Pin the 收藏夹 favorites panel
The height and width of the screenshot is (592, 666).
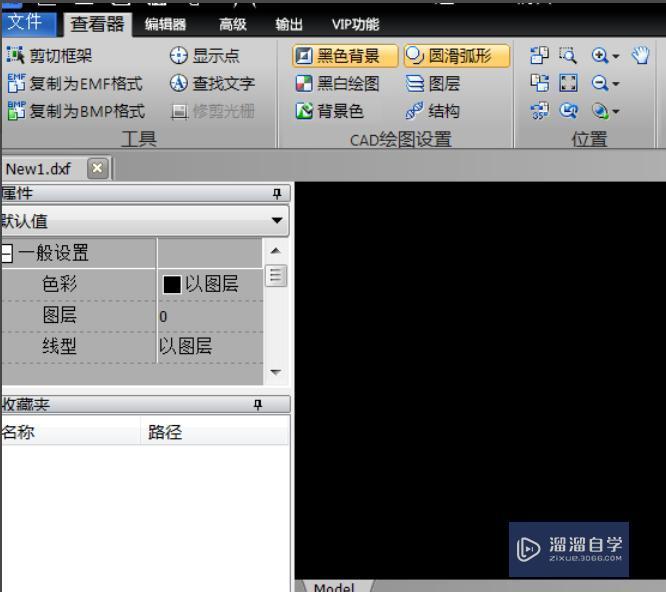tap(258, 404)
